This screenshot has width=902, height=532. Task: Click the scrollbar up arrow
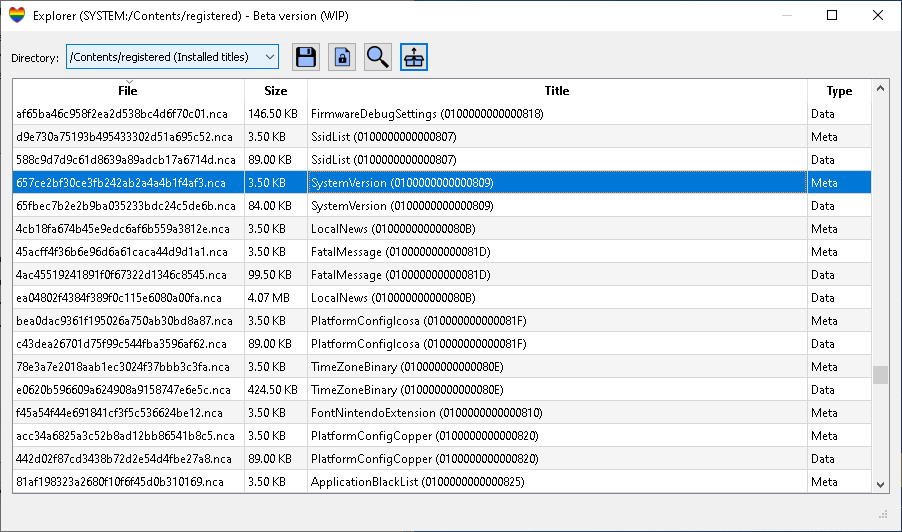880,88
